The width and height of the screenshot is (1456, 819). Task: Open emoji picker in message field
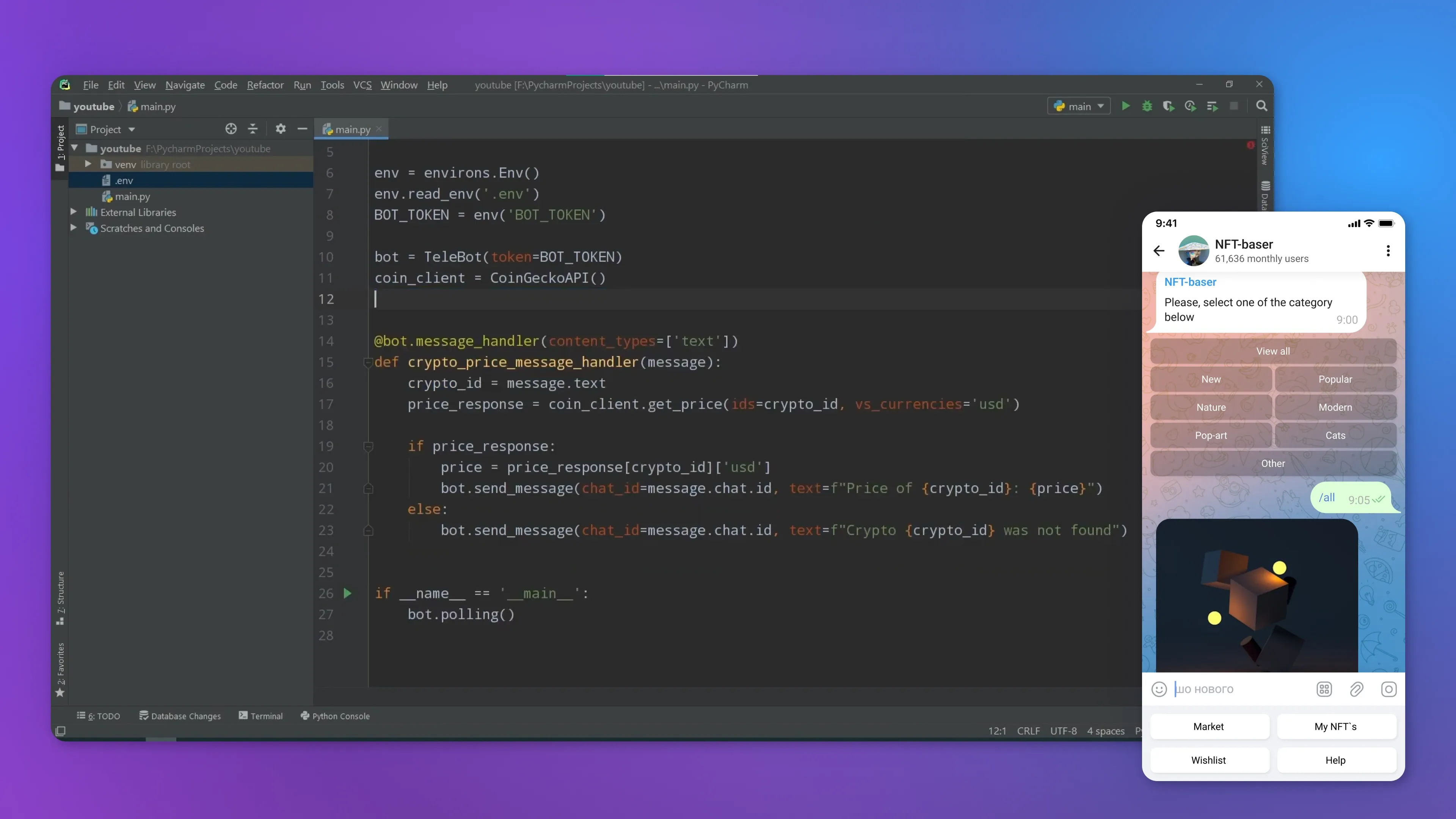pos(1159,689)
